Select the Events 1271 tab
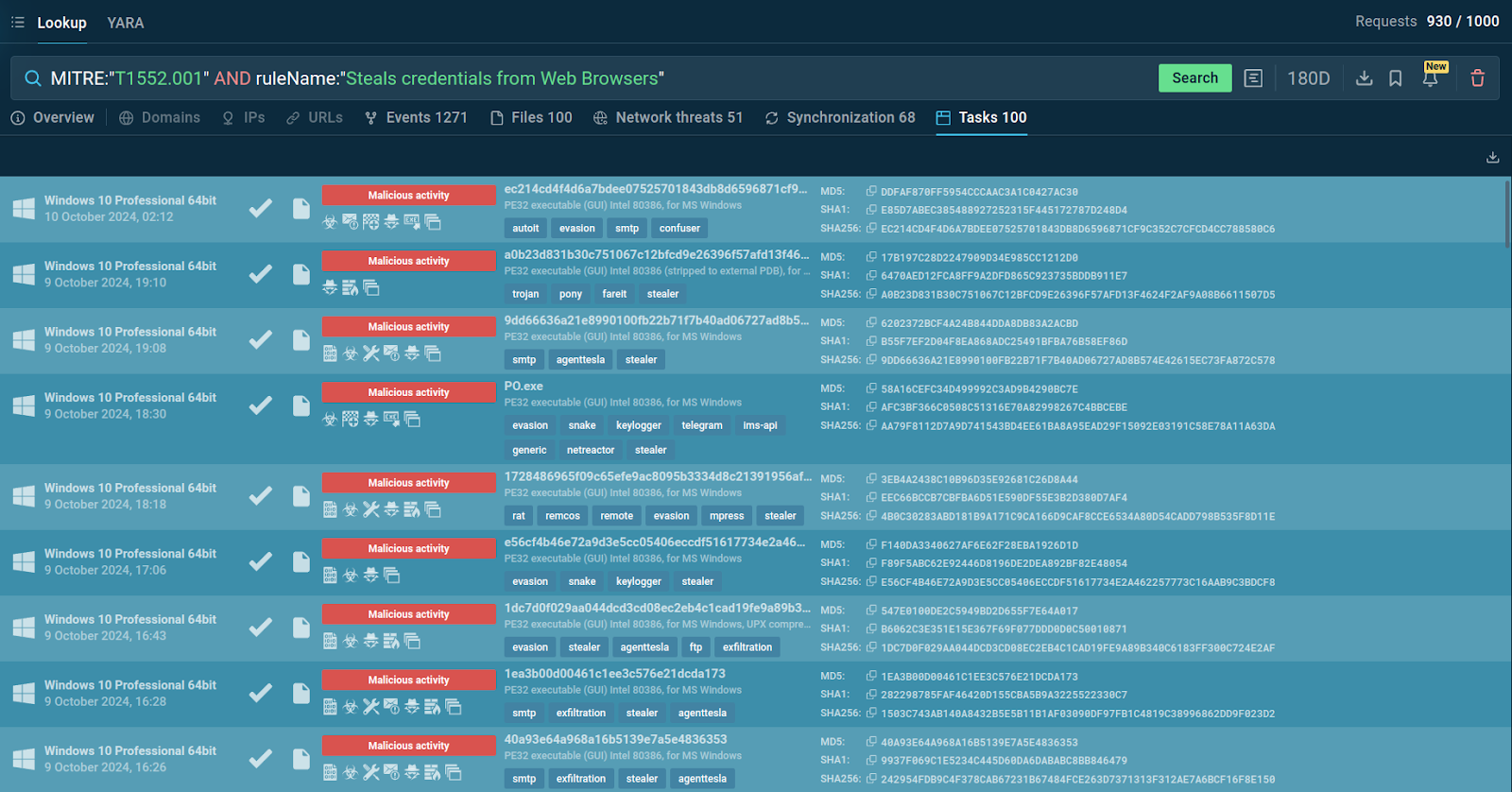The image size is (1512, 792). point(416,118)
